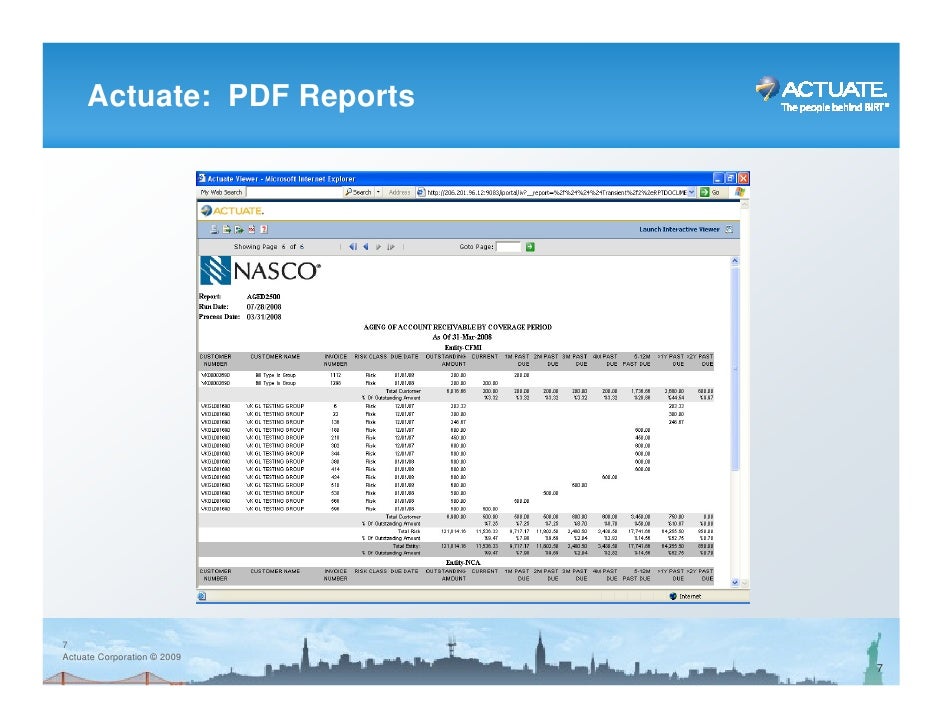942x728 pixels.
Task: Click the red PDF export icon
Action: click(x=252, y=229)
